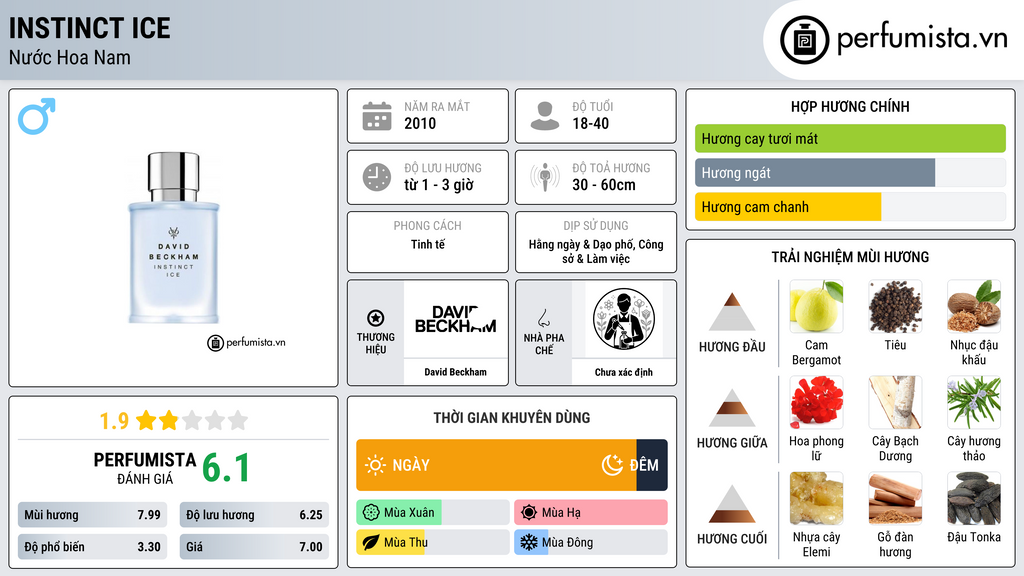The image size is (1024, 576).
Task: Click the Hương ngát grey-blue bar
Action: click(815, 173)
